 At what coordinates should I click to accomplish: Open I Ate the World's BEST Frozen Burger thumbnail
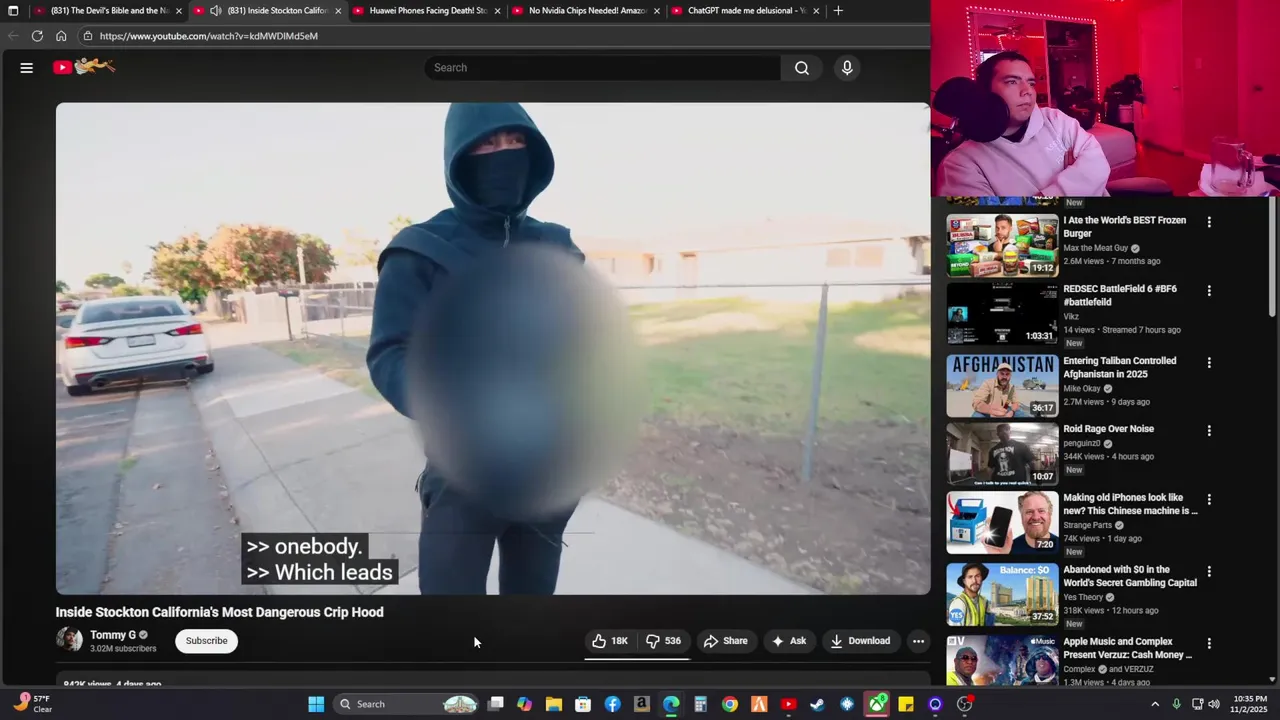1002,245
